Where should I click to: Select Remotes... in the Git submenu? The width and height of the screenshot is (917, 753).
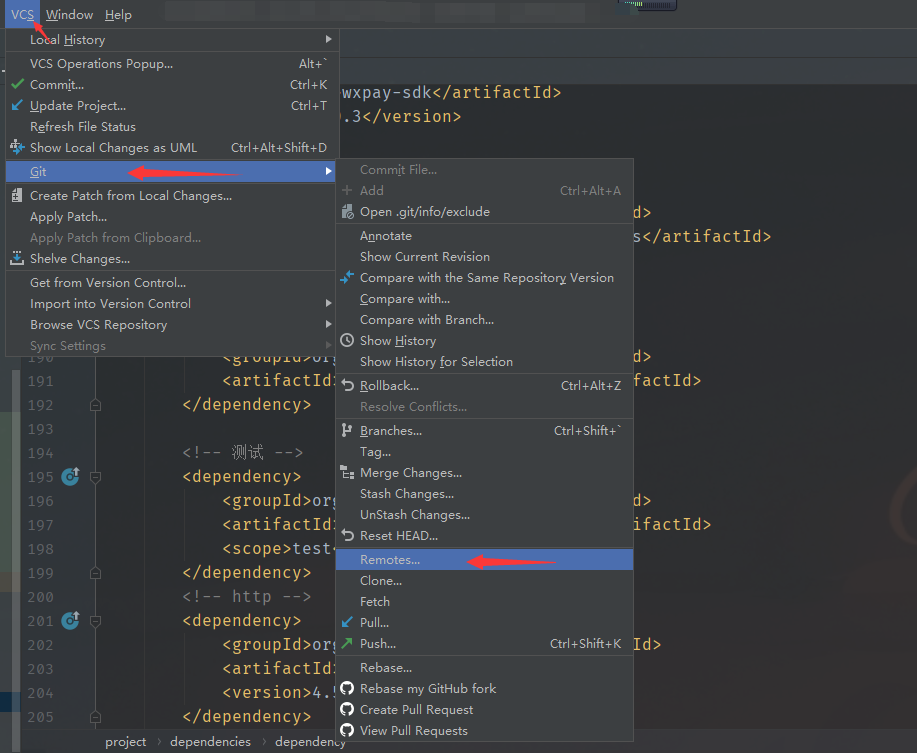(484, 559)
